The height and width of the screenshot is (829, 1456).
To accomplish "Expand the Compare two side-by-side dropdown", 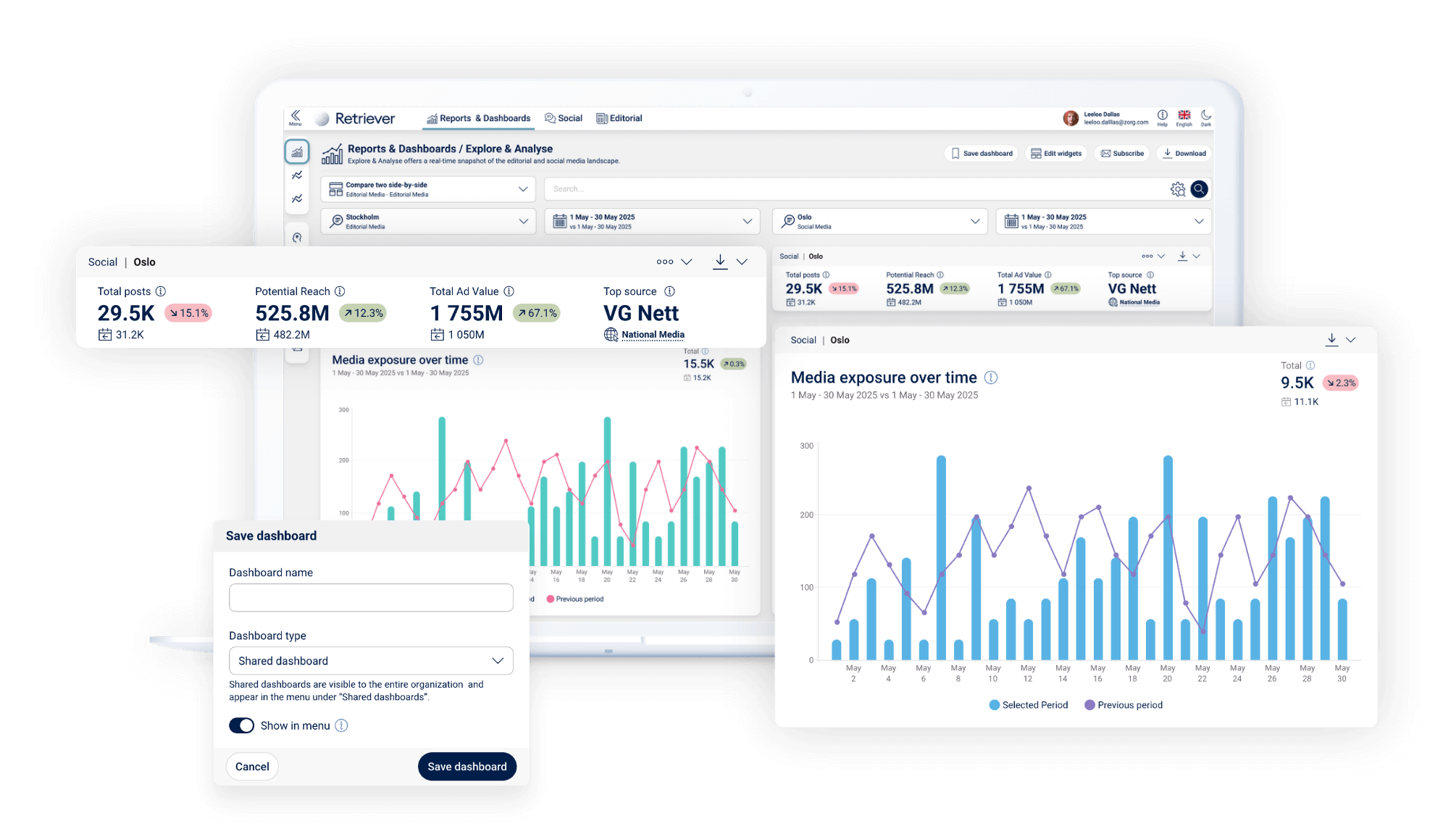I will point(523,188).
